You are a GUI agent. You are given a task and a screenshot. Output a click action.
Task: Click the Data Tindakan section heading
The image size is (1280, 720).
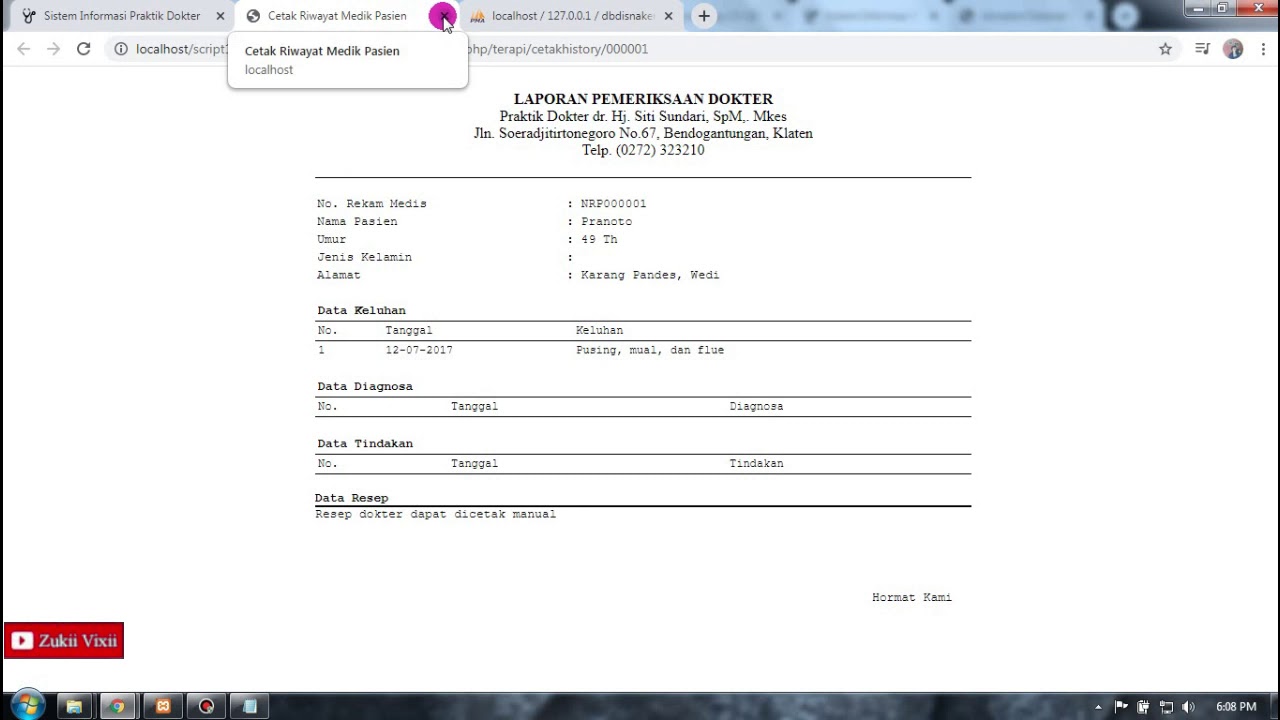point(365,444)
